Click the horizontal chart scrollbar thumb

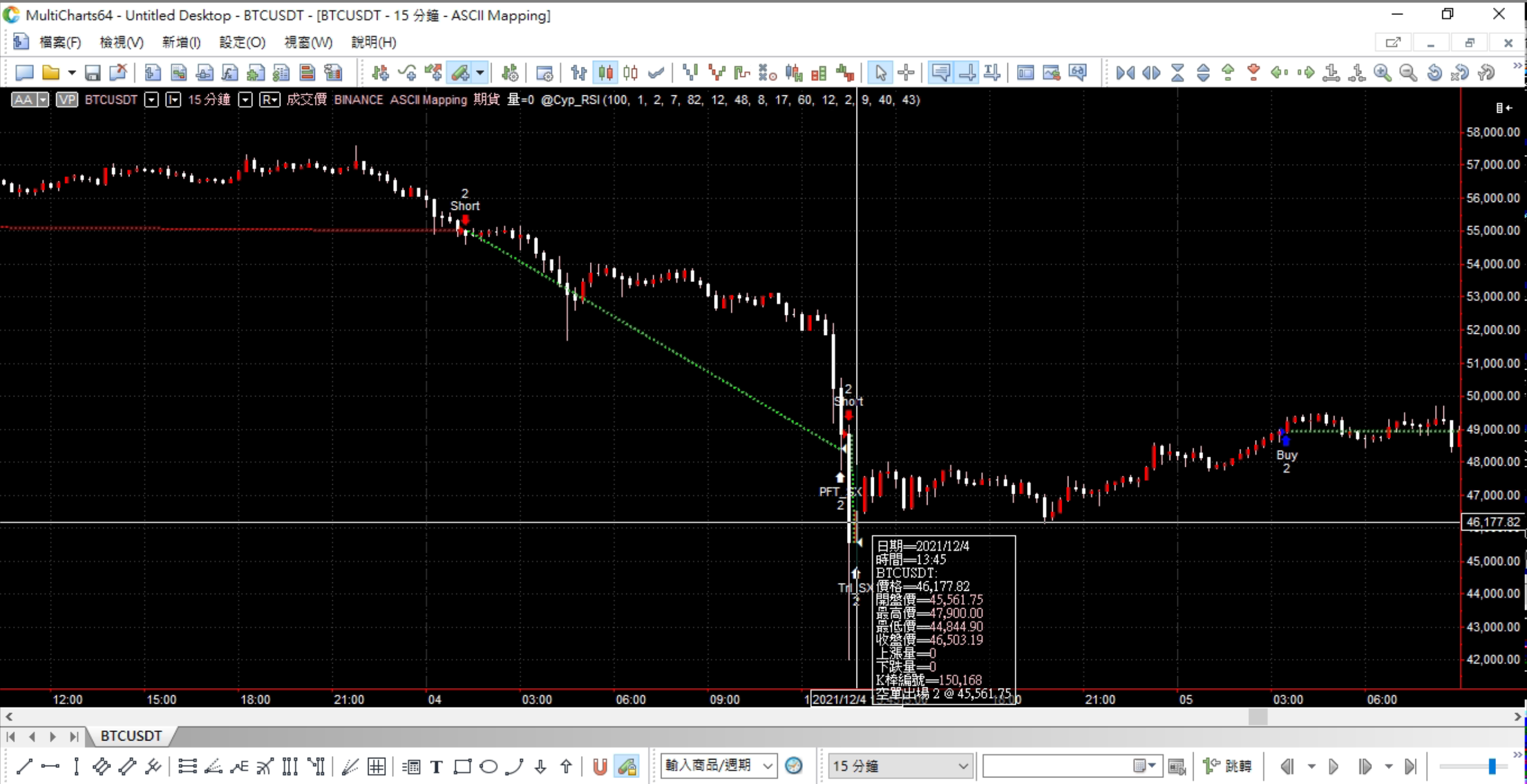coord(1257,717)
